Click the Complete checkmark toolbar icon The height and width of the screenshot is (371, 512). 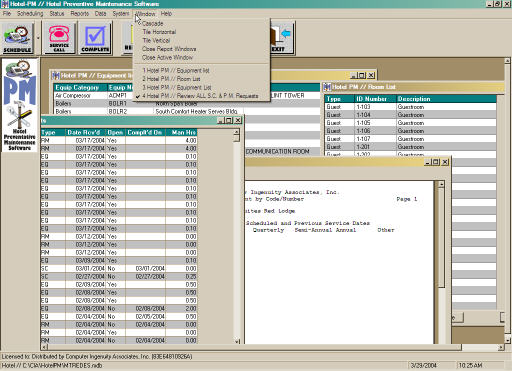point(95,38)
